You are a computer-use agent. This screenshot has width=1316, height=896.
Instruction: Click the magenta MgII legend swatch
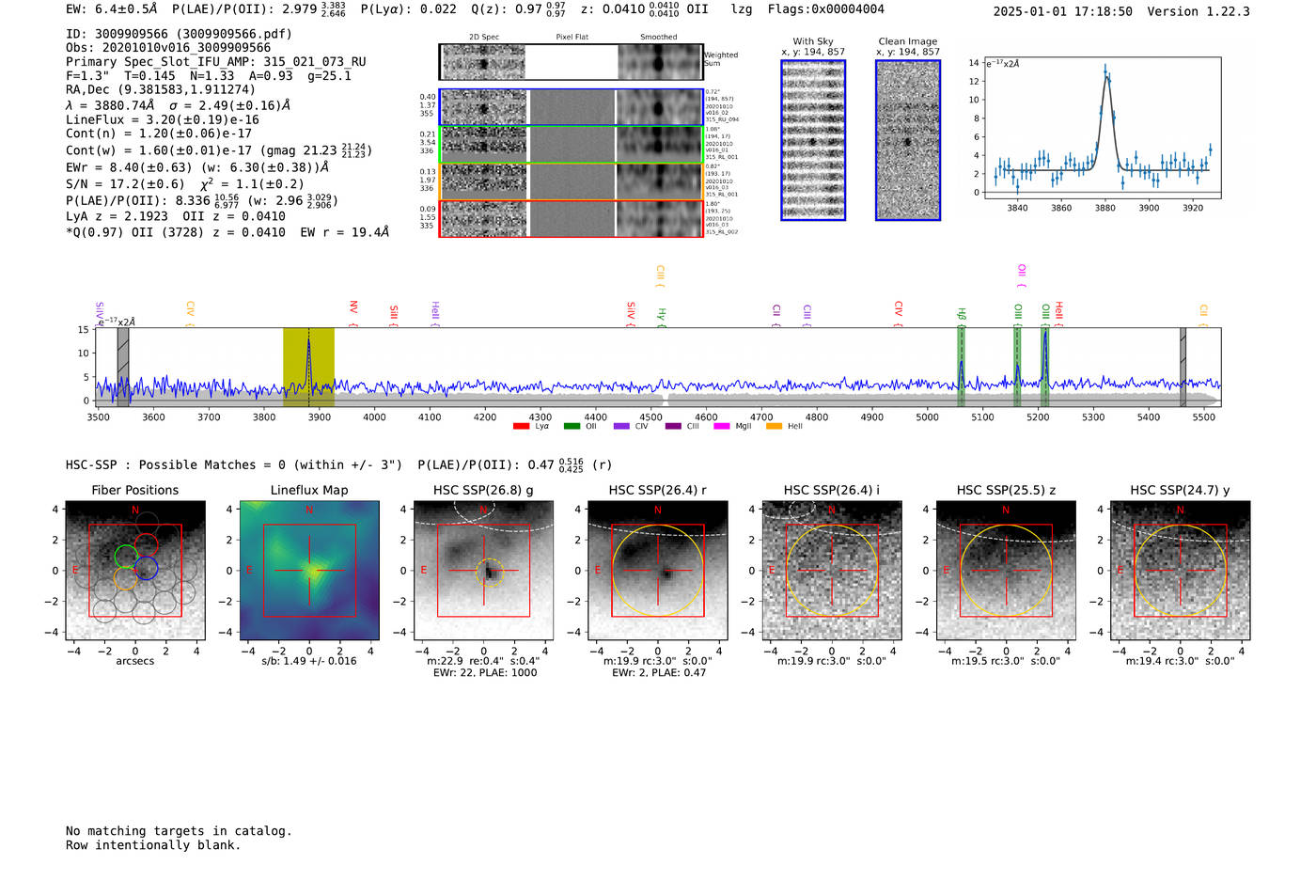[x=722, y=427]
